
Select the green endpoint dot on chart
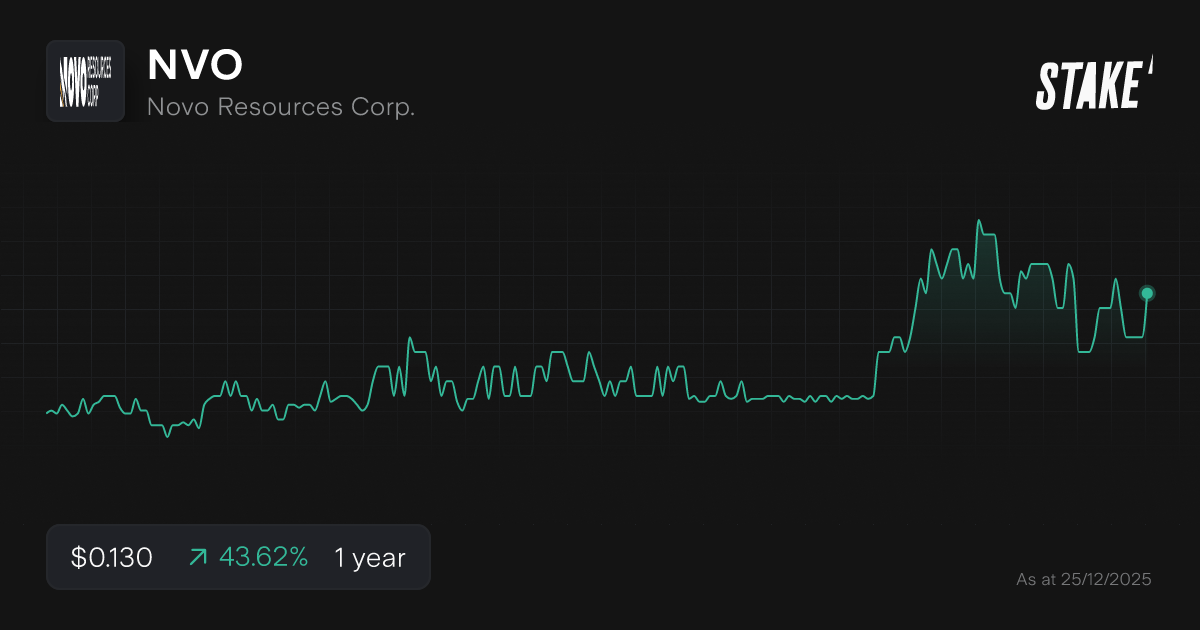[1146, 293]
